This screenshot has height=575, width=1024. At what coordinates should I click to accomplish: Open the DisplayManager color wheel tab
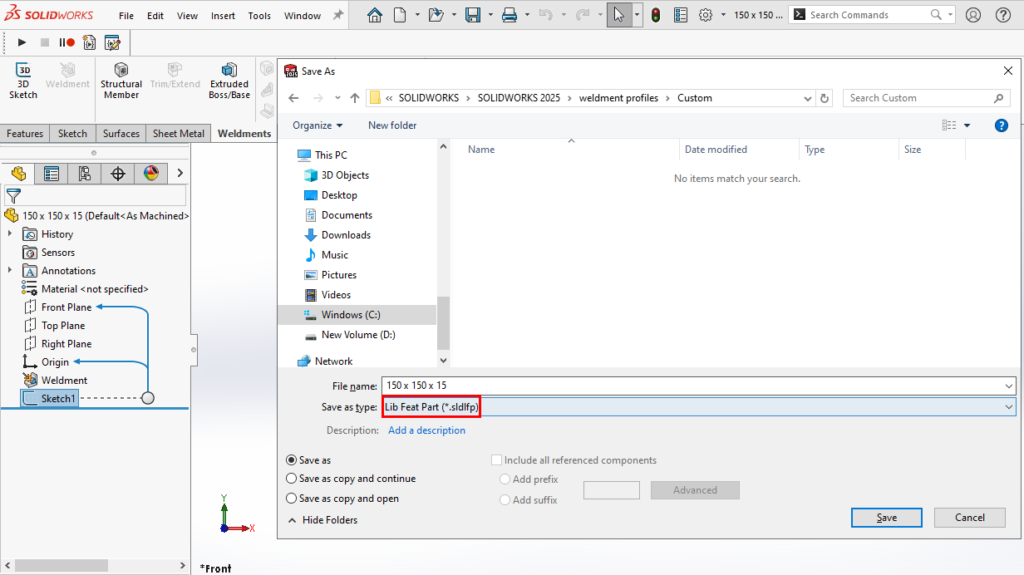(x=151, y=174)
